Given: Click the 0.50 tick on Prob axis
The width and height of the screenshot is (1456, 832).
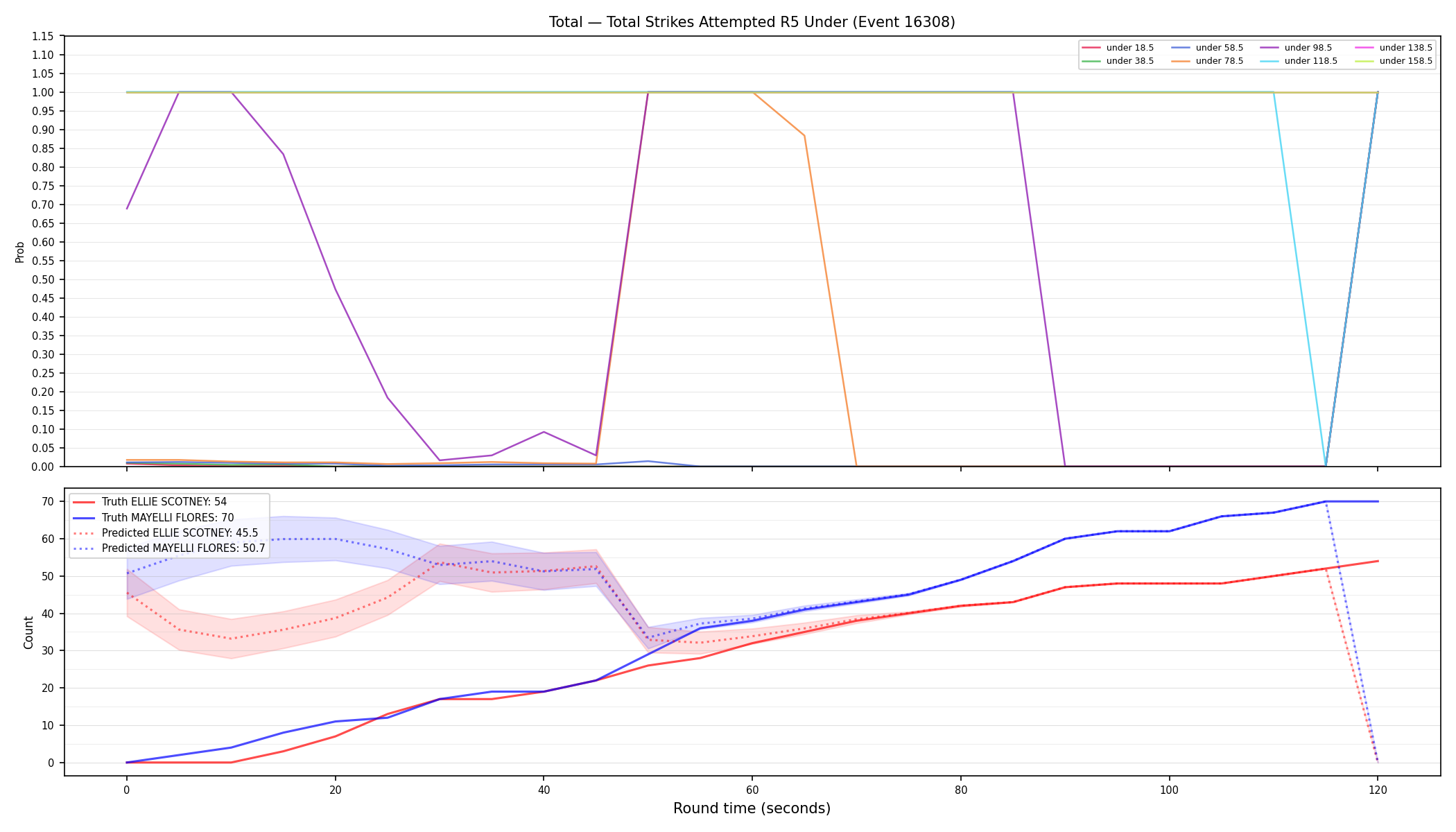Looking at the screenshot, I should [x=43, y=280].
